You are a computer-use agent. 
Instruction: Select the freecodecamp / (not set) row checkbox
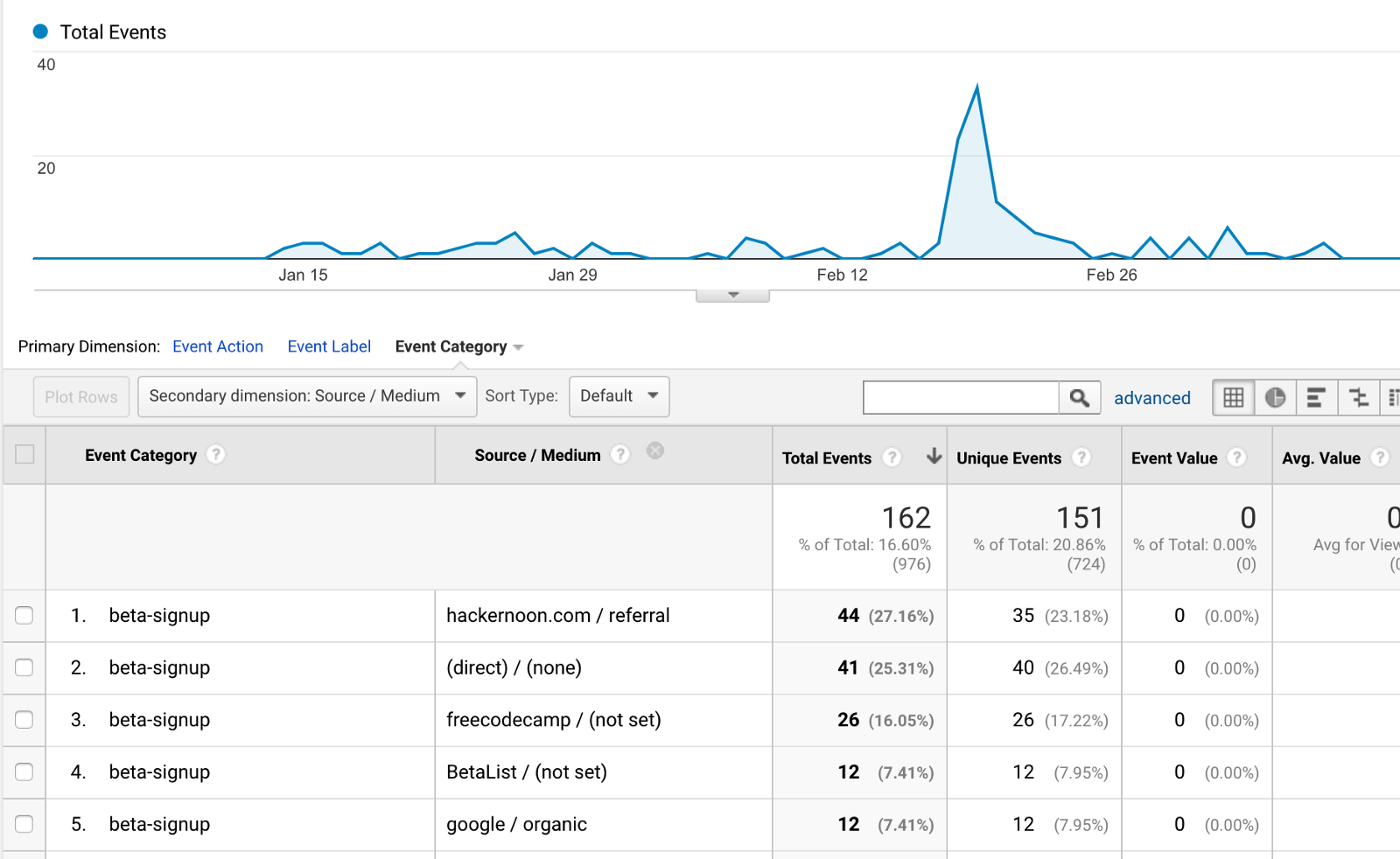(x=24, y=720)
